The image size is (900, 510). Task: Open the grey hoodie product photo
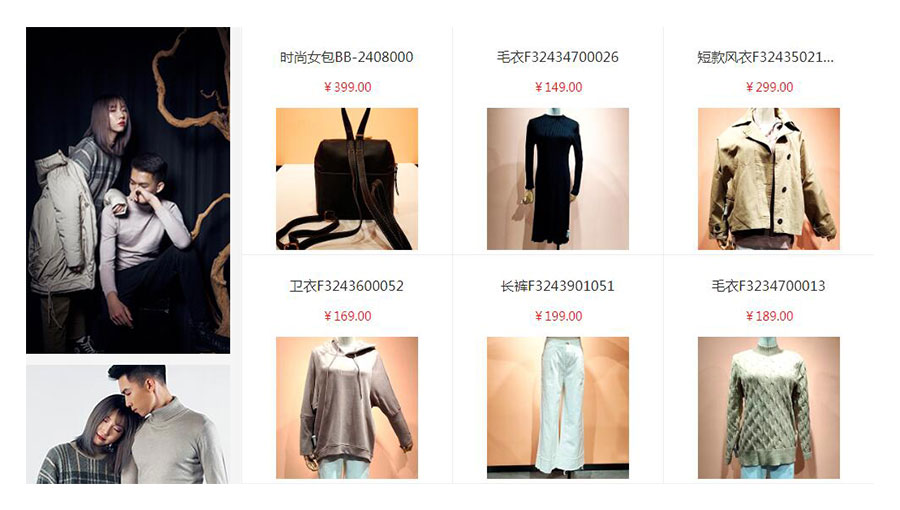(x=347, y=407)
